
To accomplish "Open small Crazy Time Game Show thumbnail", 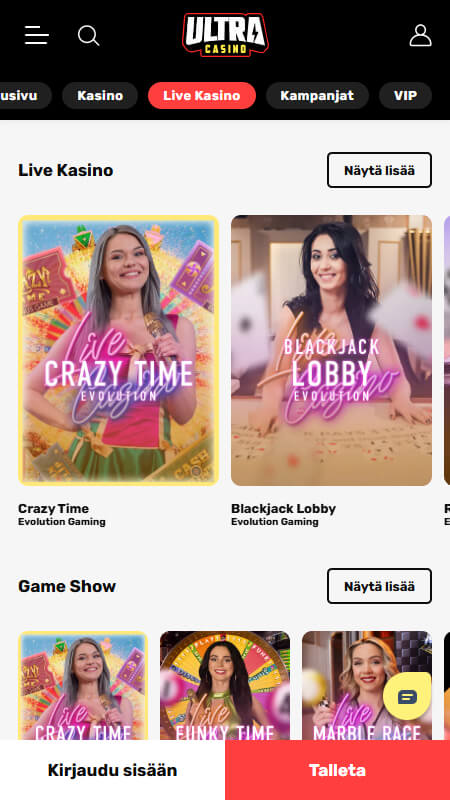I will (83, 686).
